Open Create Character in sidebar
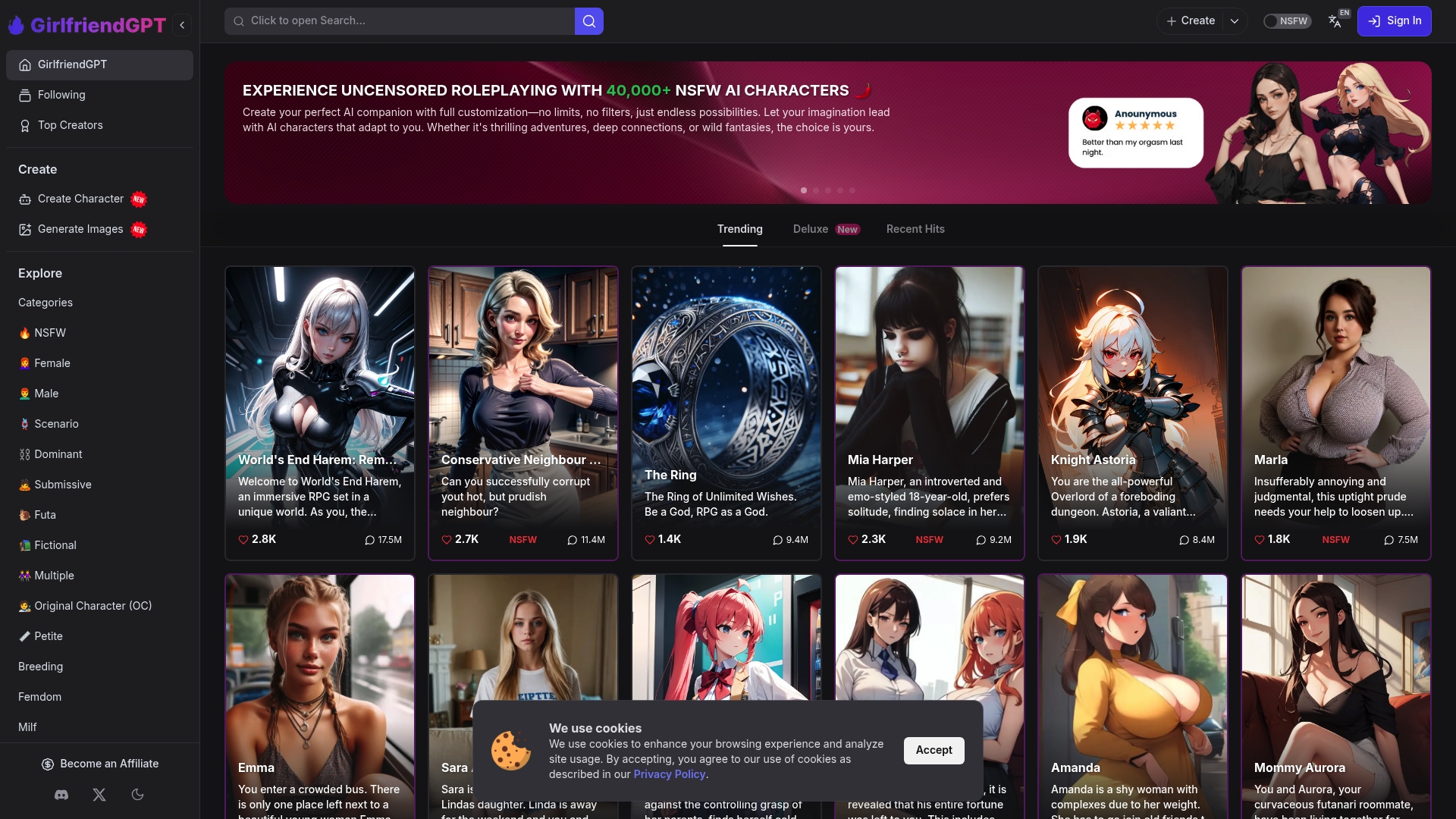 click(99, 199)
